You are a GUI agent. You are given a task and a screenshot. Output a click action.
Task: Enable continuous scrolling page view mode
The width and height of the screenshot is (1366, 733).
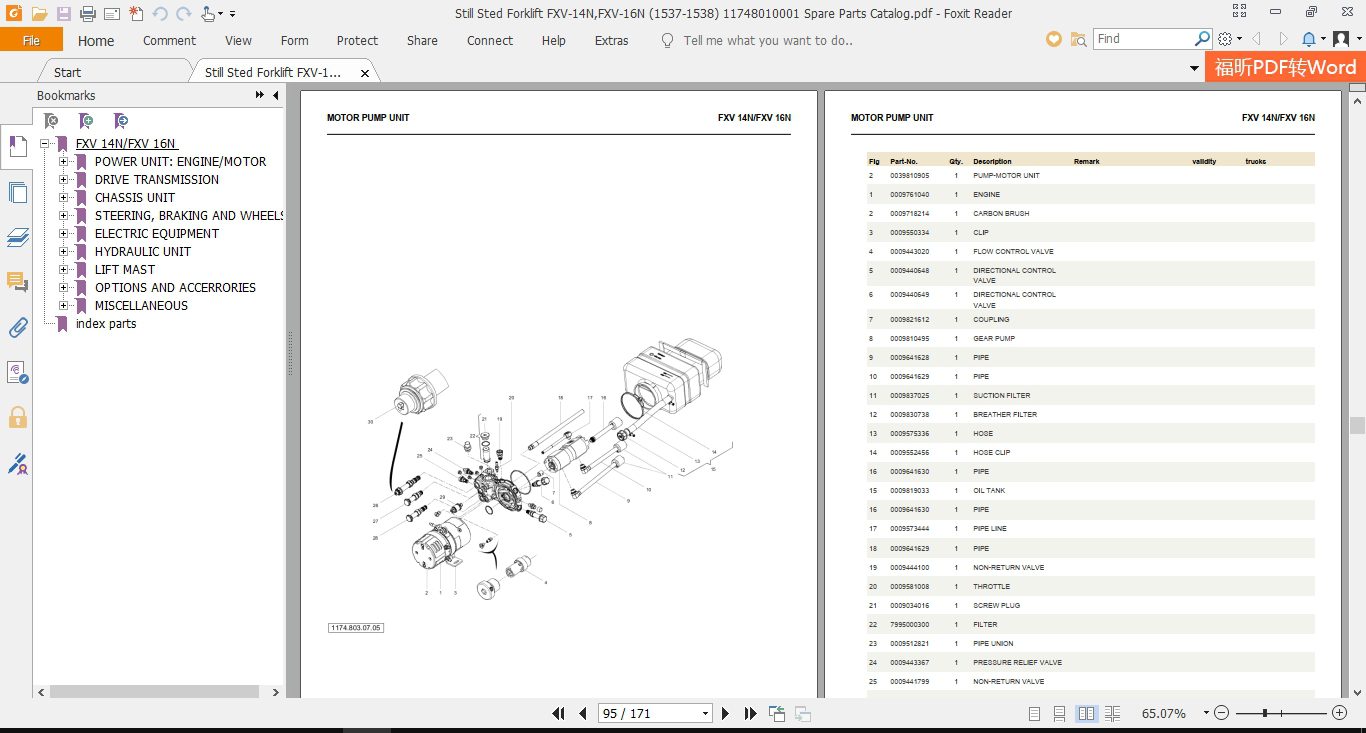pos(1060,714)
